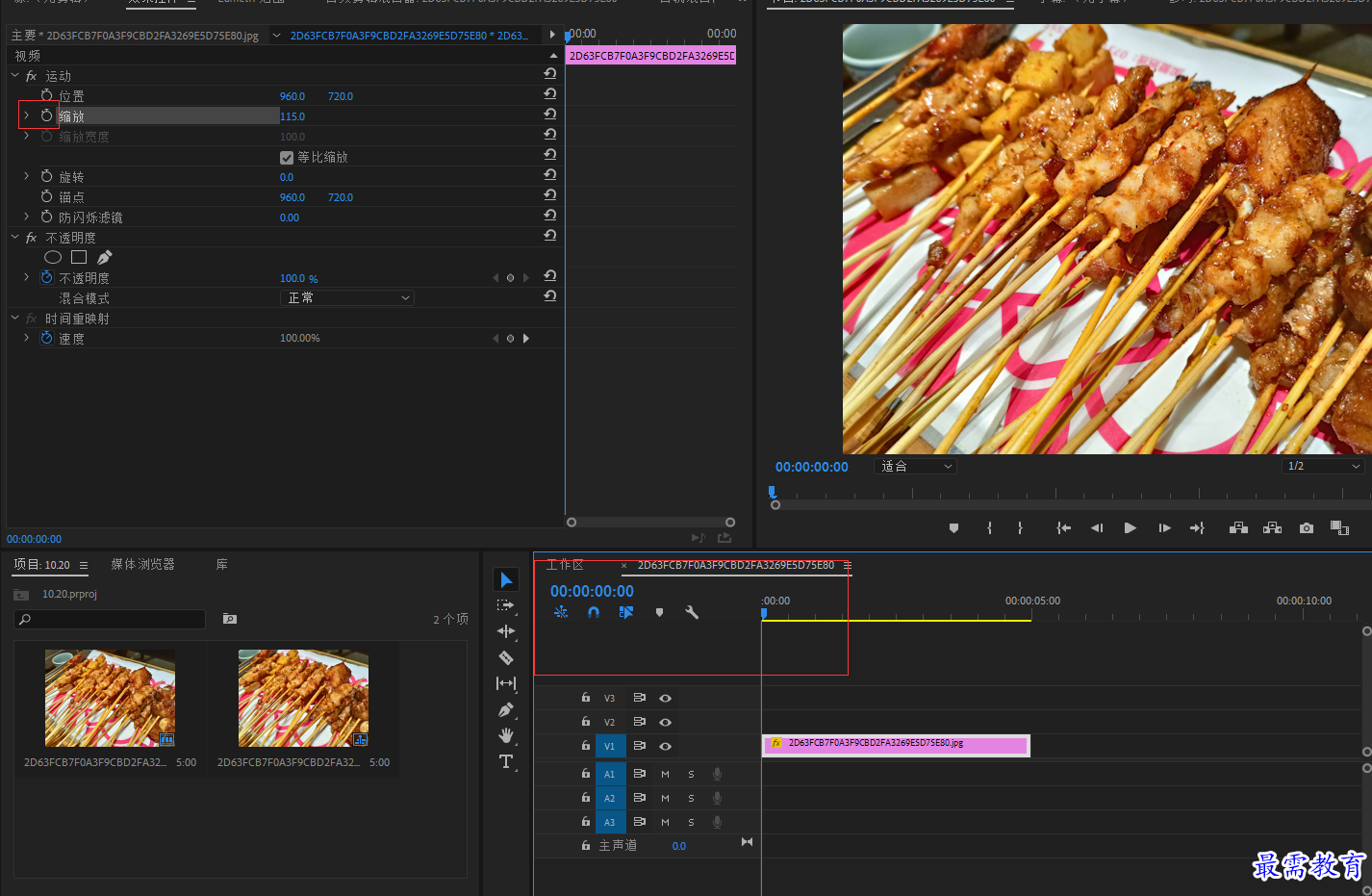Select the Type tool
This screenshot has height=896, width=1372.
click(x=506, y=761)
